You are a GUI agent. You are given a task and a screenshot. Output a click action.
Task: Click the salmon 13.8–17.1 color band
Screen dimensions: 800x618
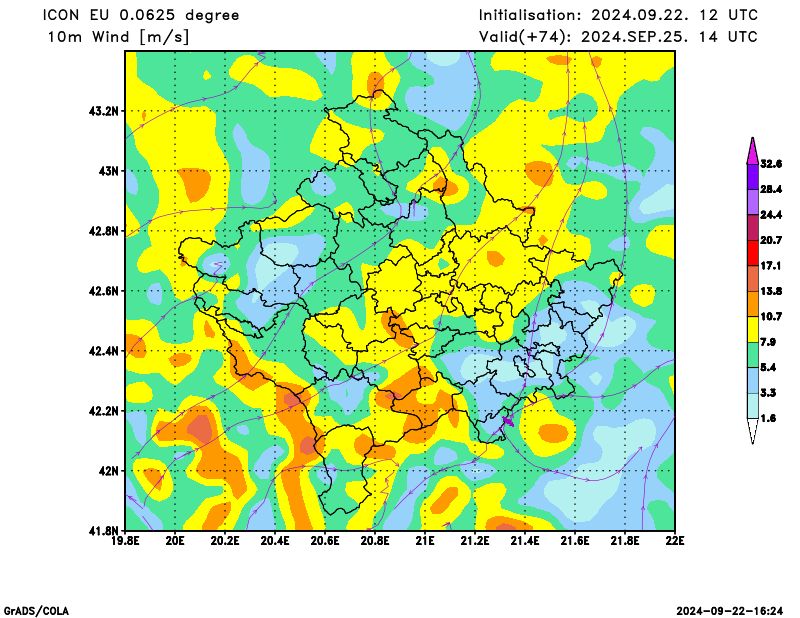point(753,279)
